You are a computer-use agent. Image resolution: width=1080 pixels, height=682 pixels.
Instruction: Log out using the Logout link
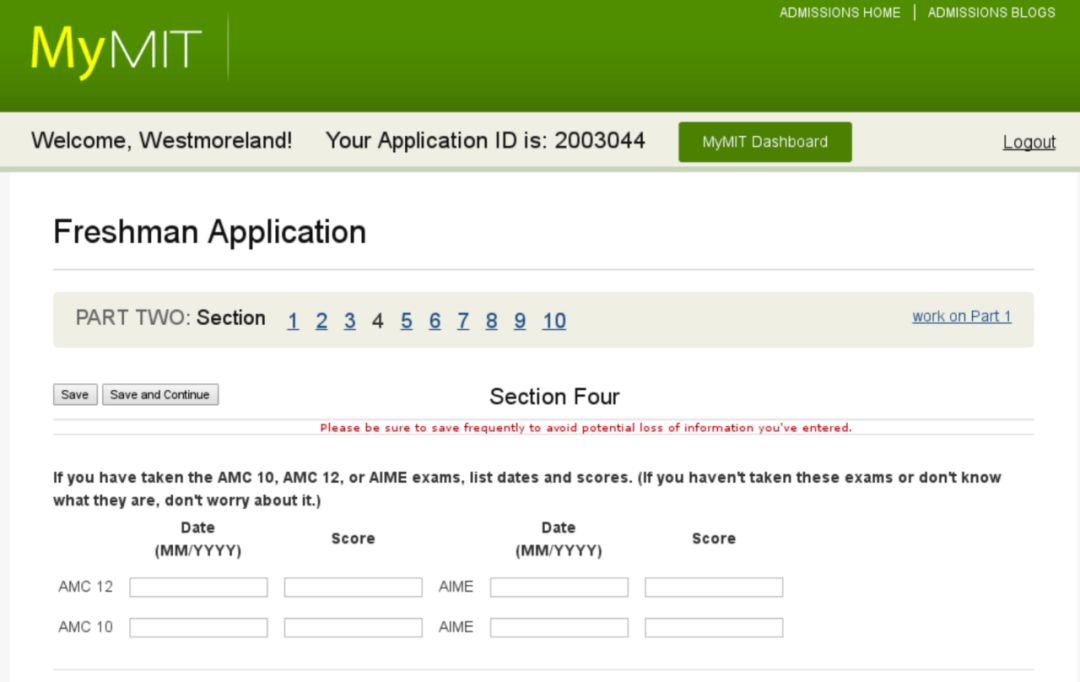1029,142
